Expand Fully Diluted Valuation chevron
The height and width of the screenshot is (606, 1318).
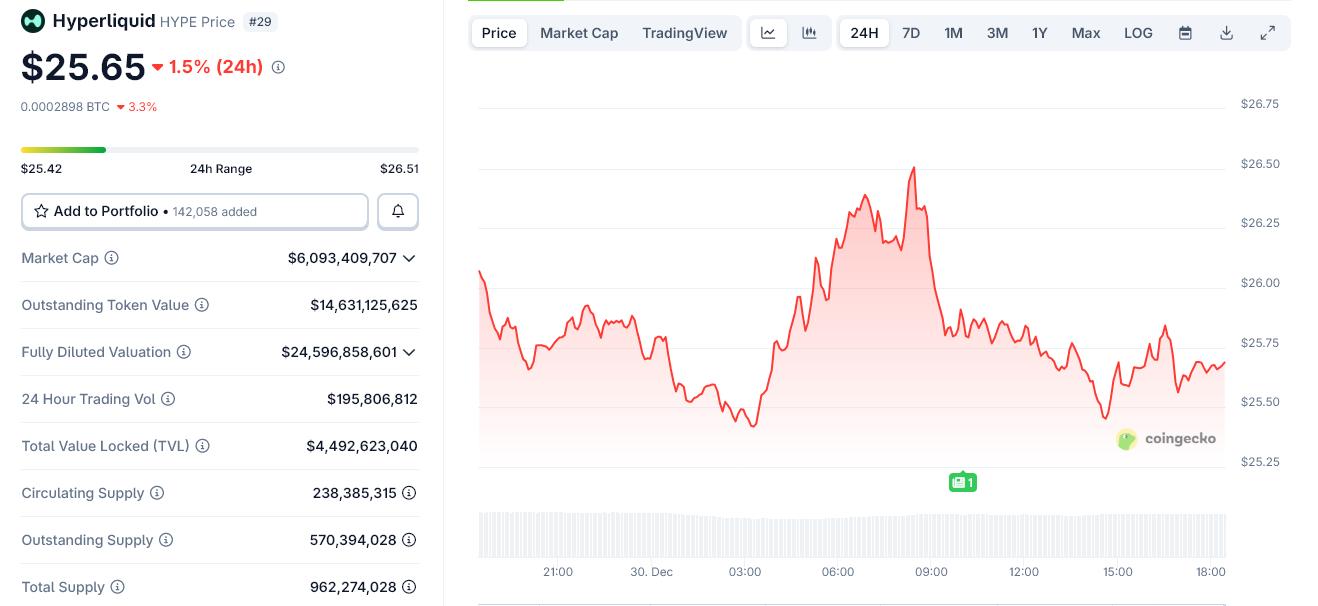coord(408,352)
